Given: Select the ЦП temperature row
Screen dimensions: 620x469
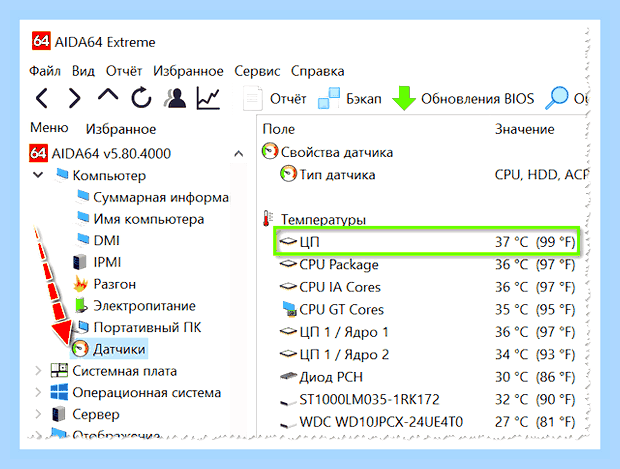Looking at the screenshot, I should 427,241.
